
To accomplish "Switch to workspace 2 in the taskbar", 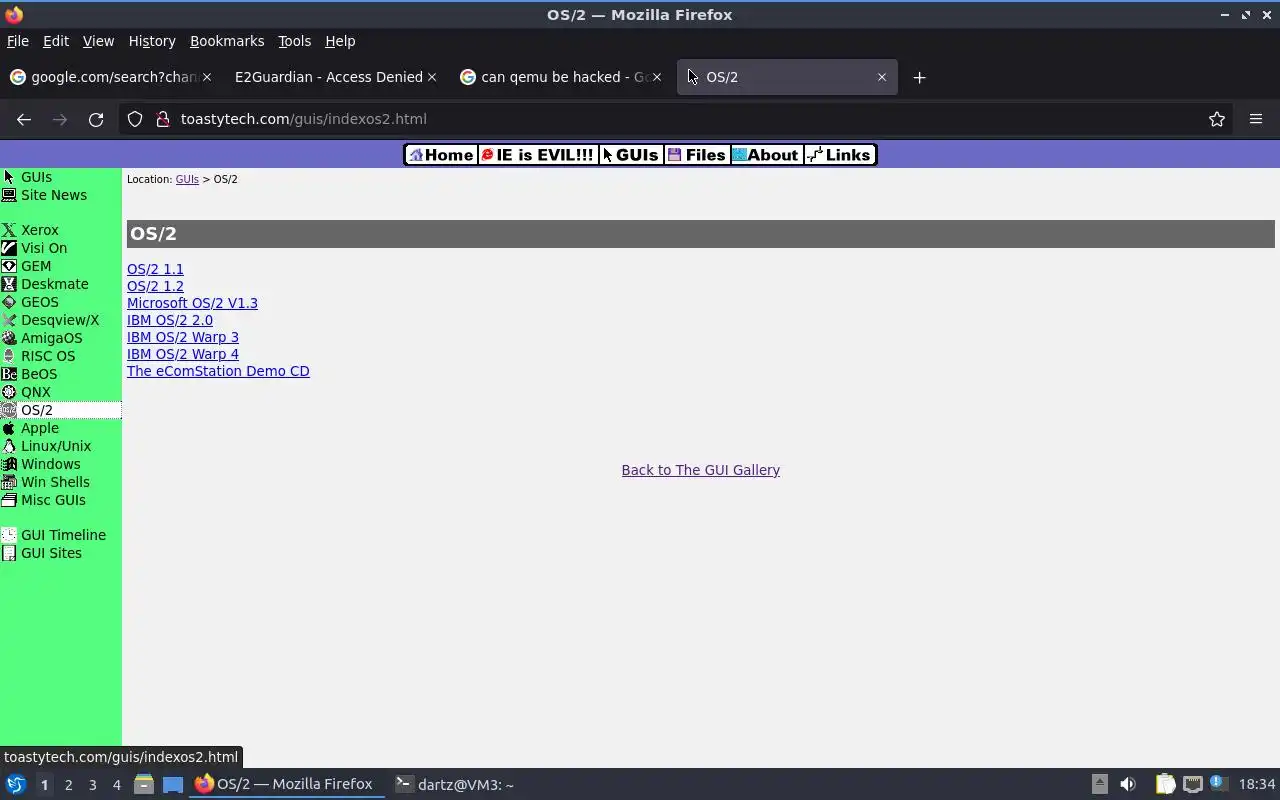I will point(68,785).
